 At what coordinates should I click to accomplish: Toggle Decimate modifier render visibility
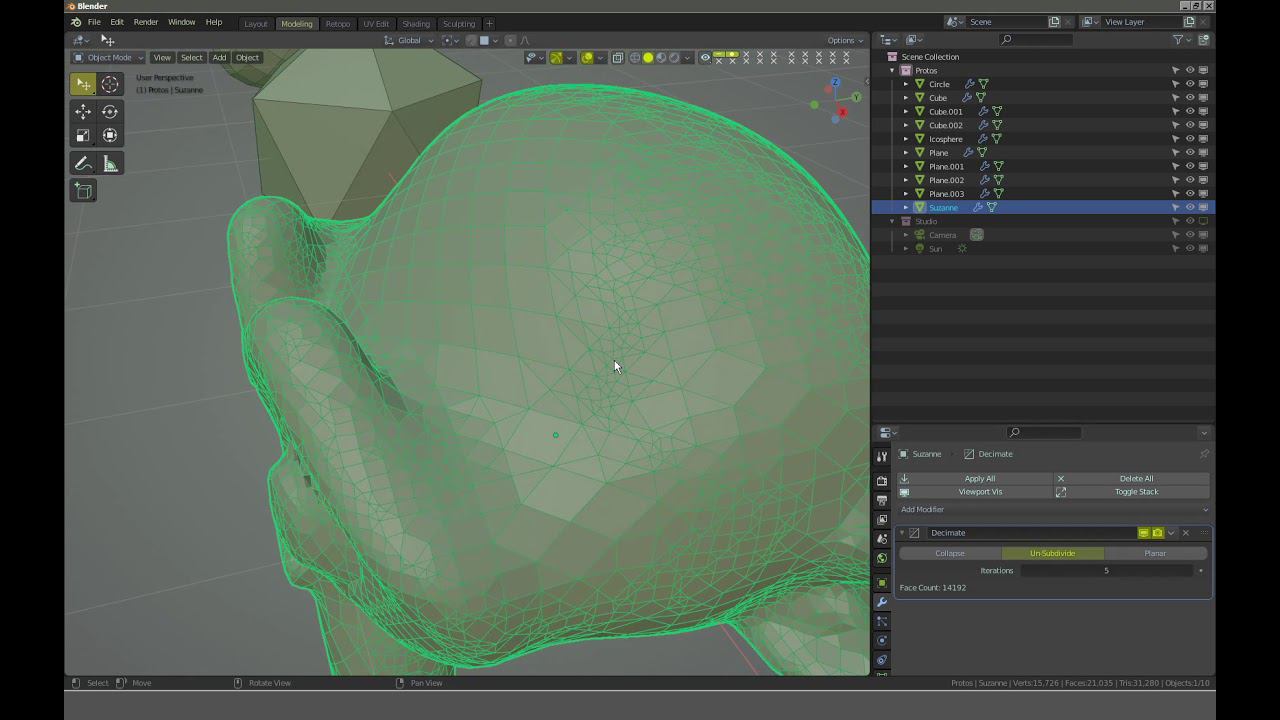1157,533
